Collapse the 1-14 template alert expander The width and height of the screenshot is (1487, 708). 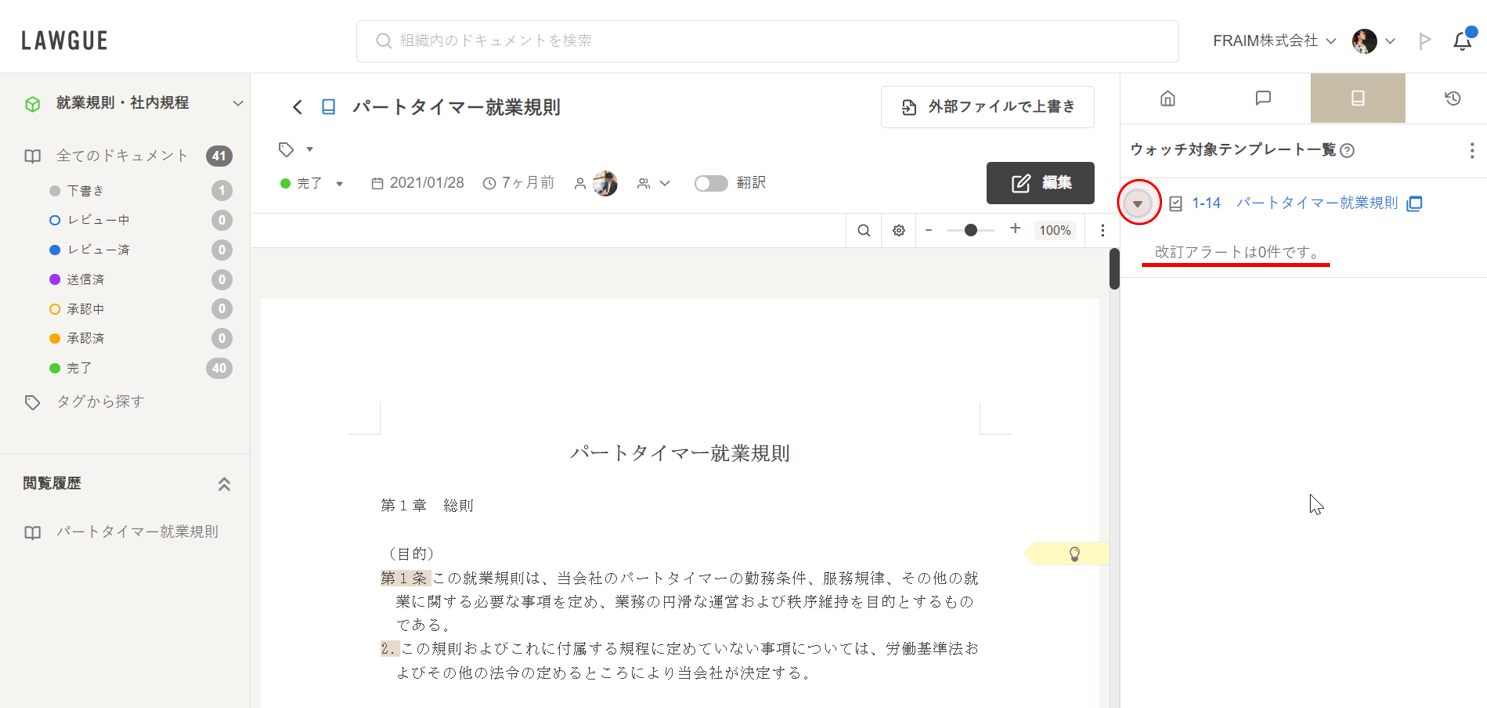coord(1137,204)
